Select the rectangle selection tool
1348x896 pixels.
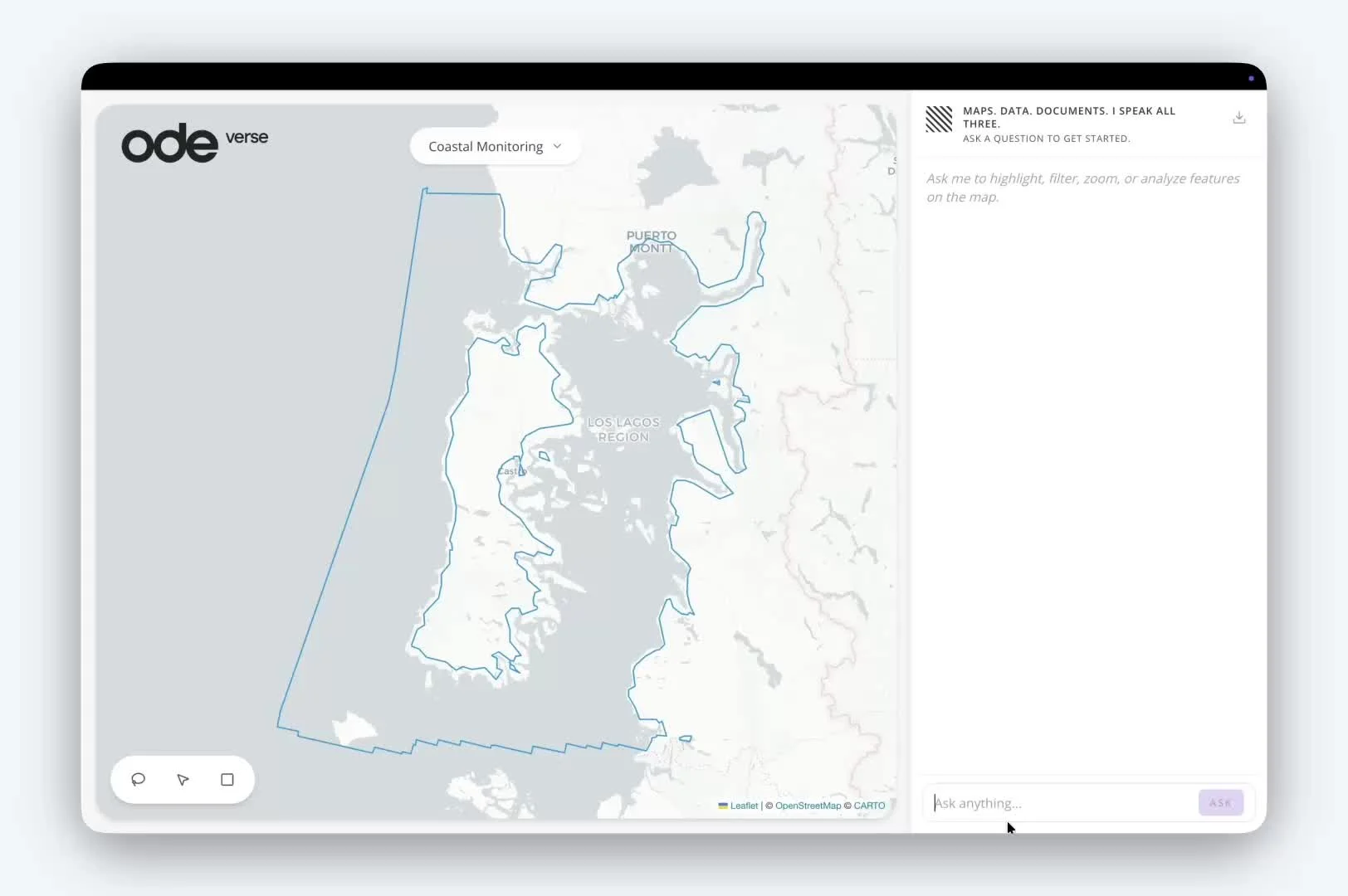pyautogui.click(x=227, y=779)
